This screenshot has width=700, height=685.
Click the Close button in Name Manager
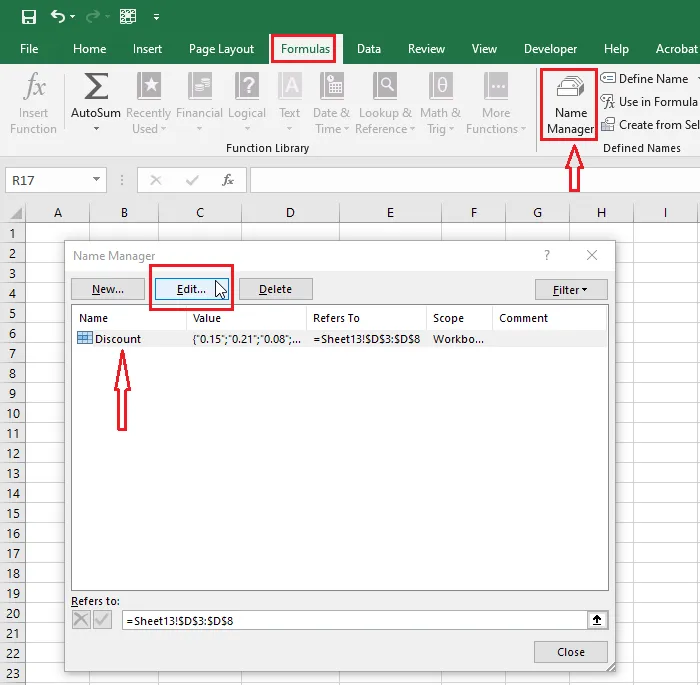tap(571, 652)
